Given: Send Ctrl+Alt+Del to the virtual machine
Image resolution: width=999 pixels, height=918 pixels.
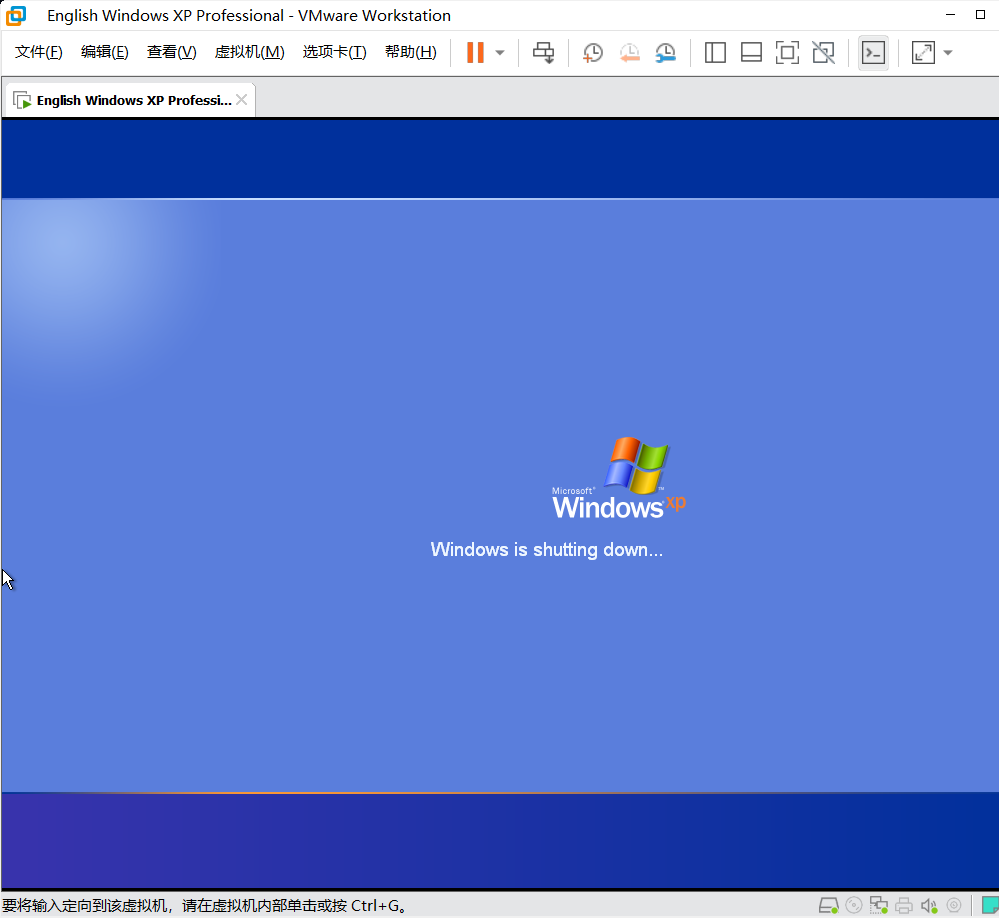Looking at the screenshot, I should tap(543, 52).
